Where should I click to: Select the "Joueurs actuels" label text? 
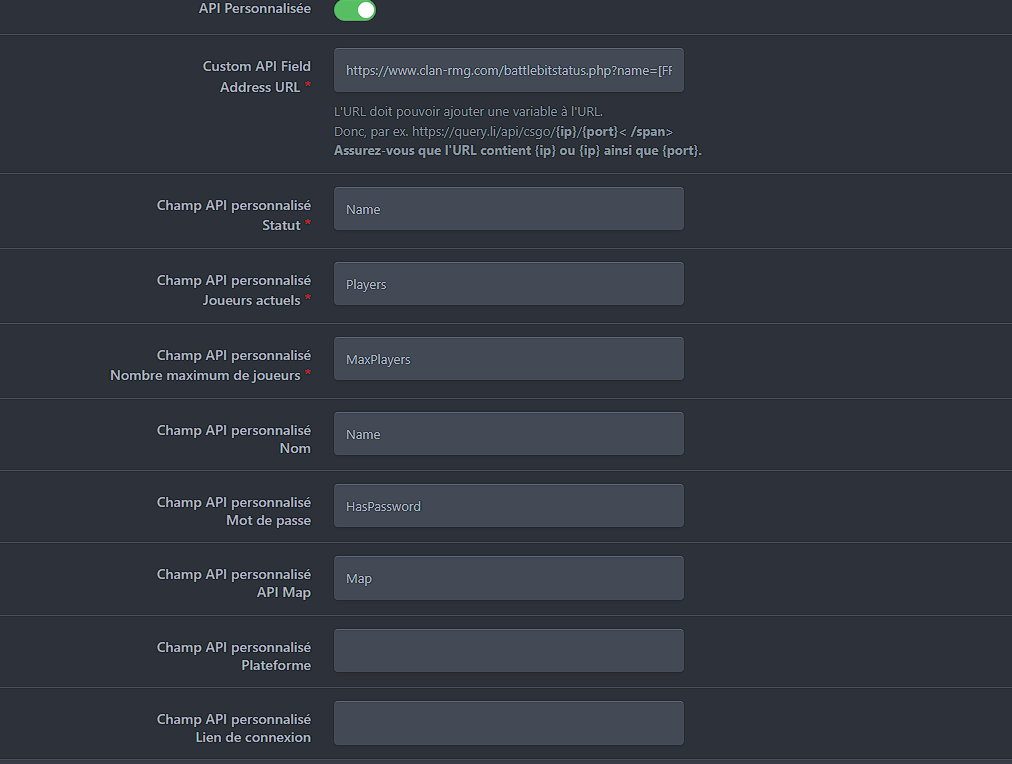pyautogui.click(x=251, y=300)
